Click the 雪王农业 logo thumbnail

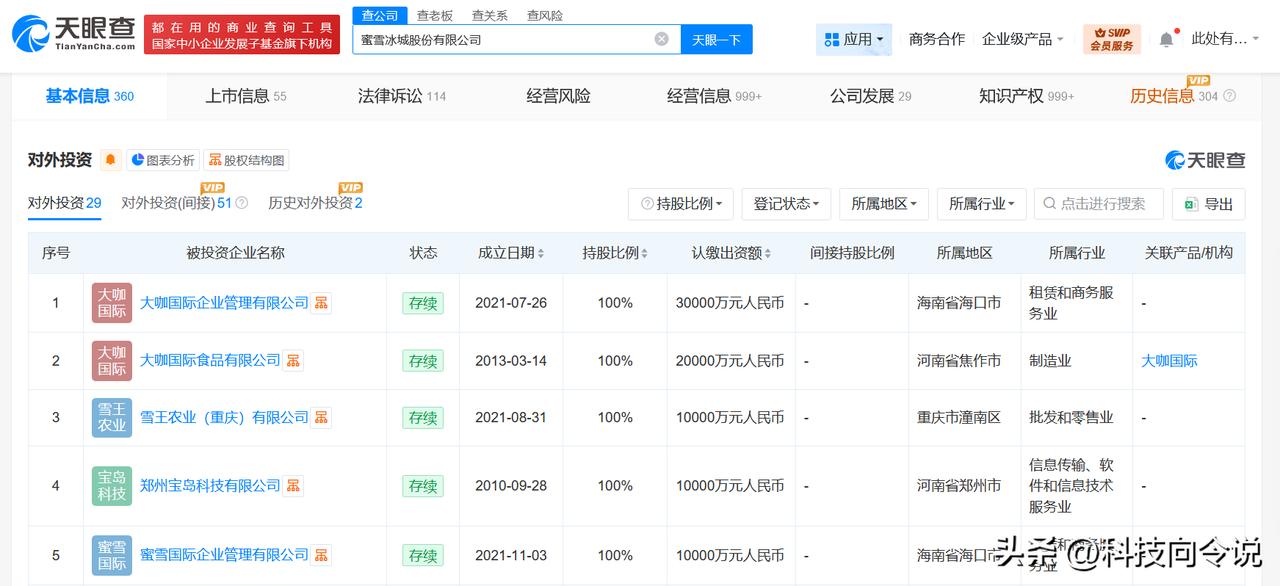click(112, 417)
